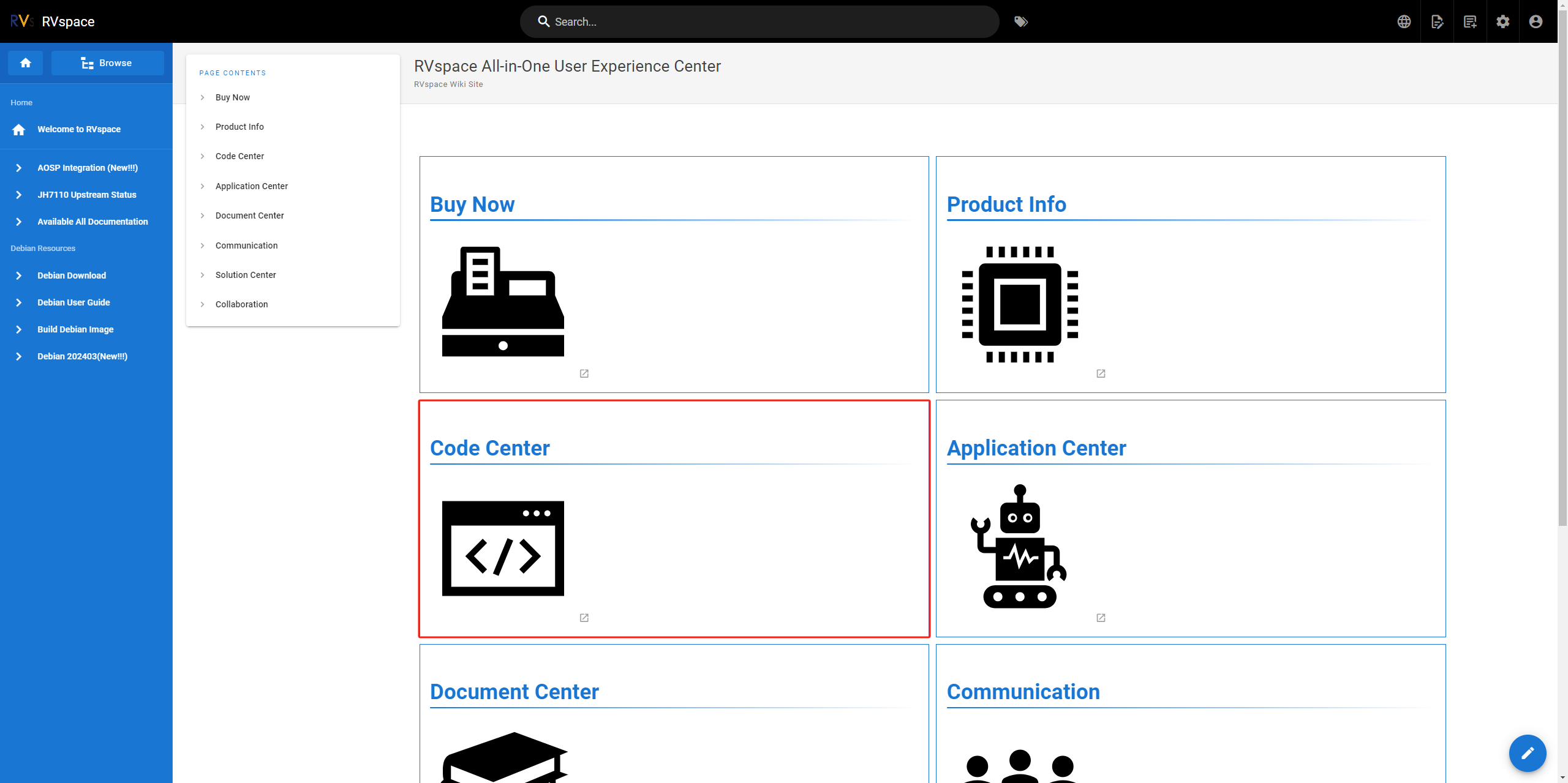
Task: Open Available All Documentation link
Action: pos(92,222)
